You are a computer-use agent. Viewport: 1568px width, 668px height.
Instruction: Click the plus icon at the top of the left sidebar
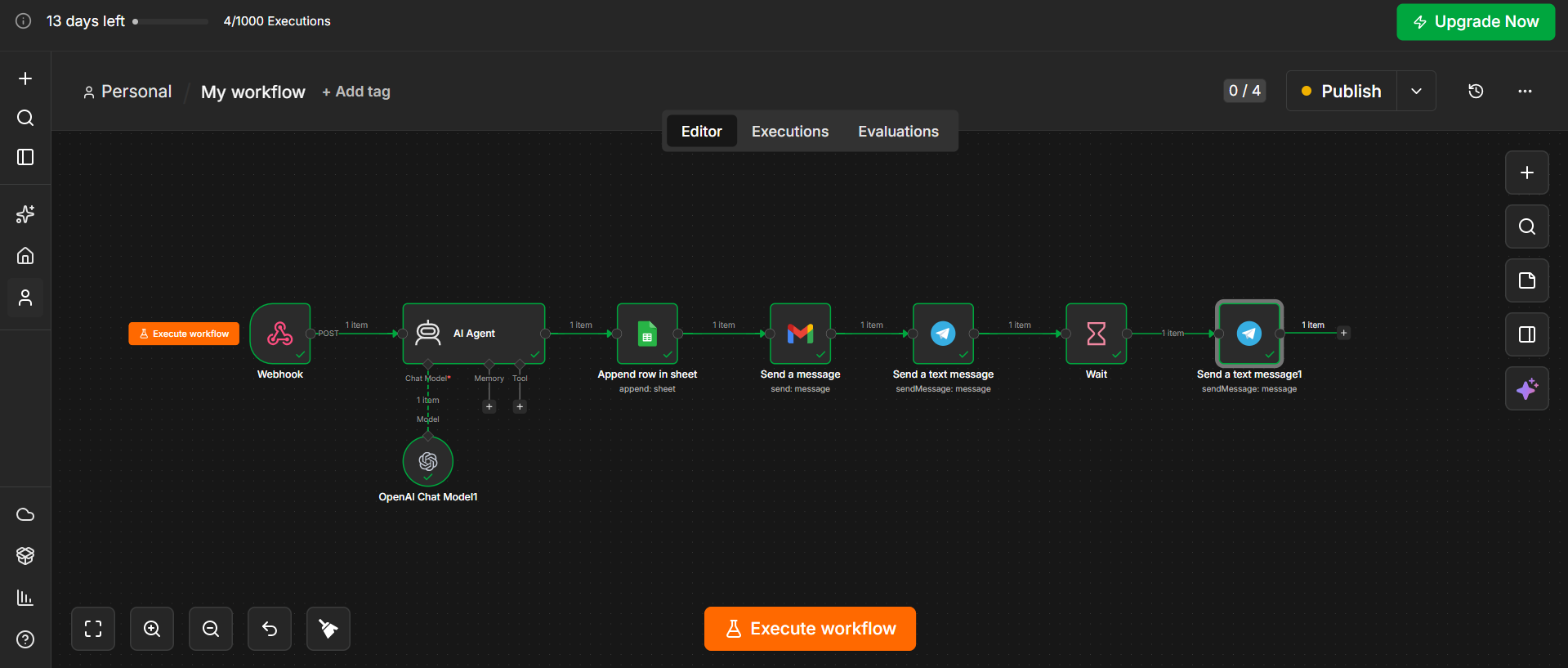[x=25, y=78]
